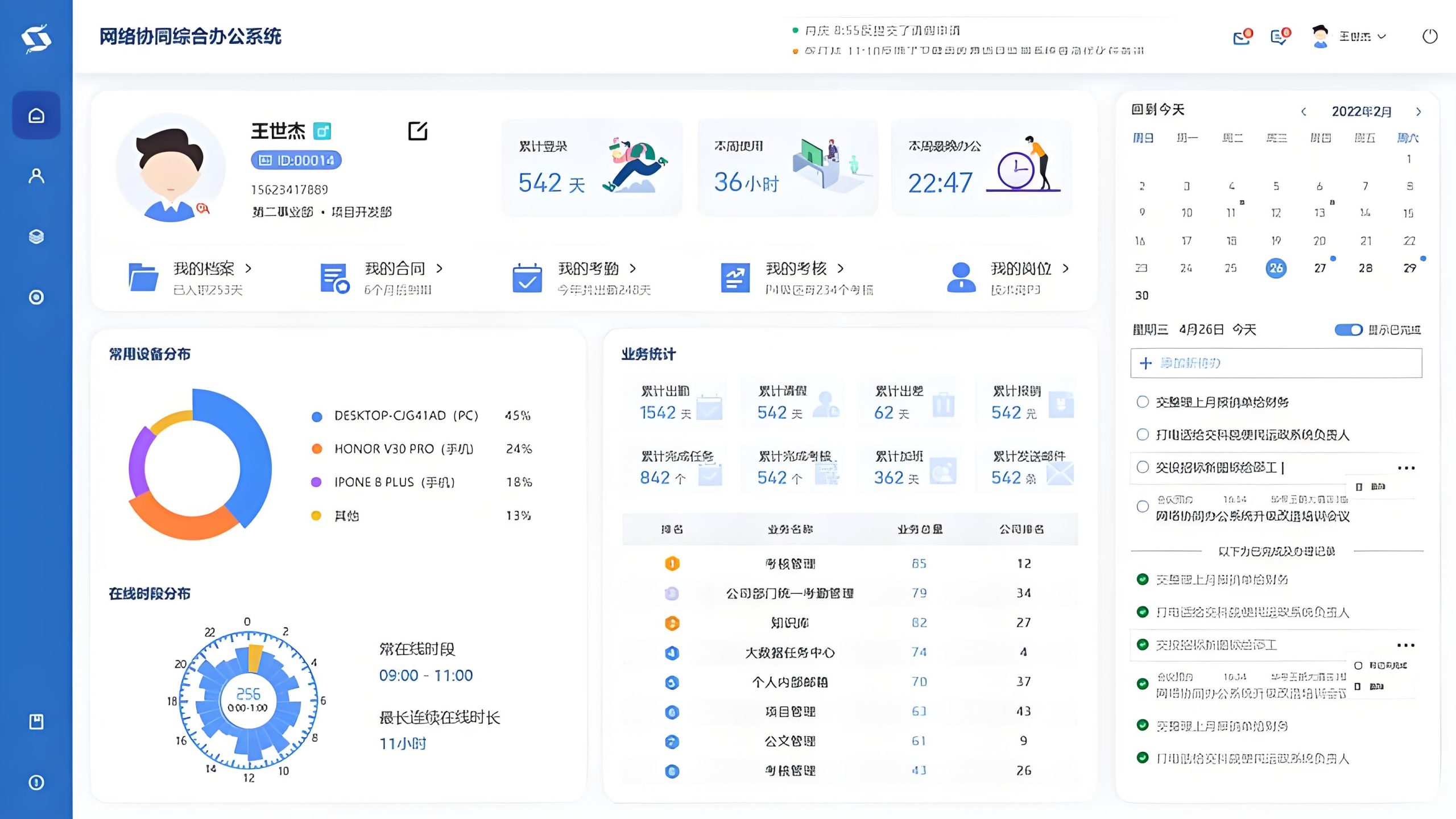Open the user profile sidebar icon
The width and height of the screenshot is (1456, 819).
pos(36,176)
